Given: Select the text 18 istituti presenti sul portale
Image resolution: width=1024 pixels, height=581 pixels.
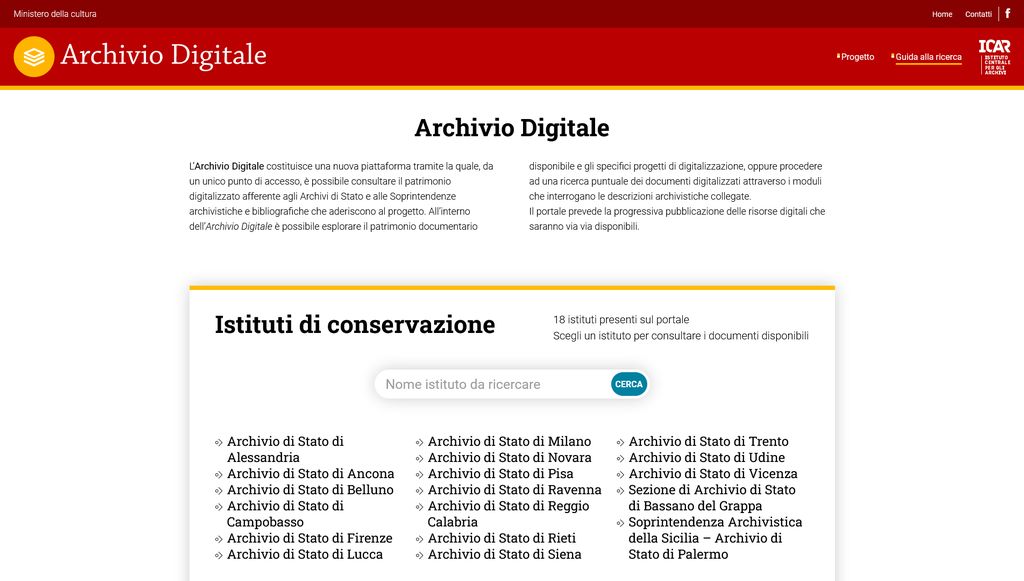Looking at the screenshot, I should (621, 319).
